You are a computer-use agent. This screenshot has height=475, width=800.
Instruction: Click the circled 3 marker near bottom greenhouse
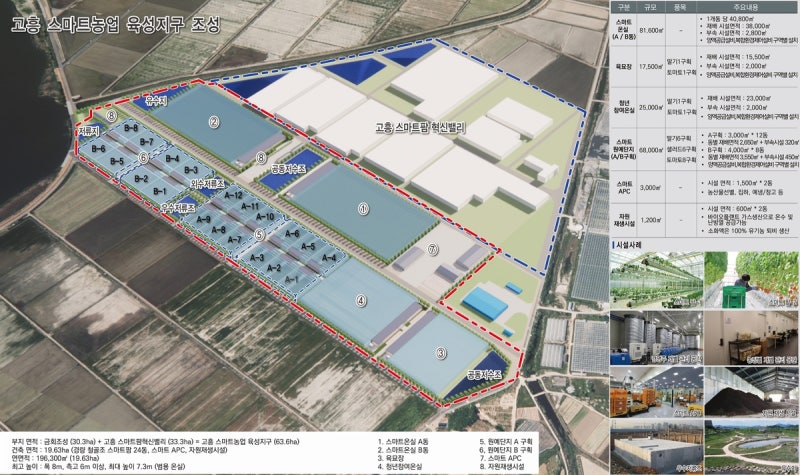[441, 353]
